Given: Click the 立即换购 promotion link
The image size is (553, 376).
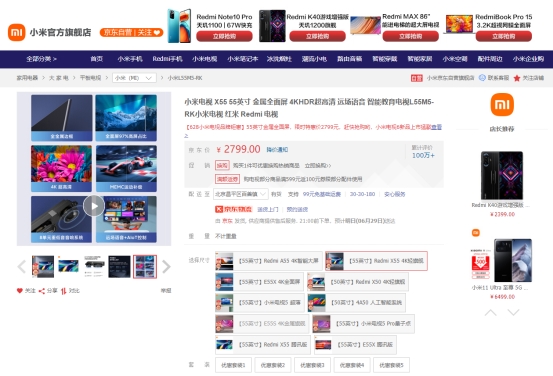Looking at the screenshot, I should tap(318, 165).
